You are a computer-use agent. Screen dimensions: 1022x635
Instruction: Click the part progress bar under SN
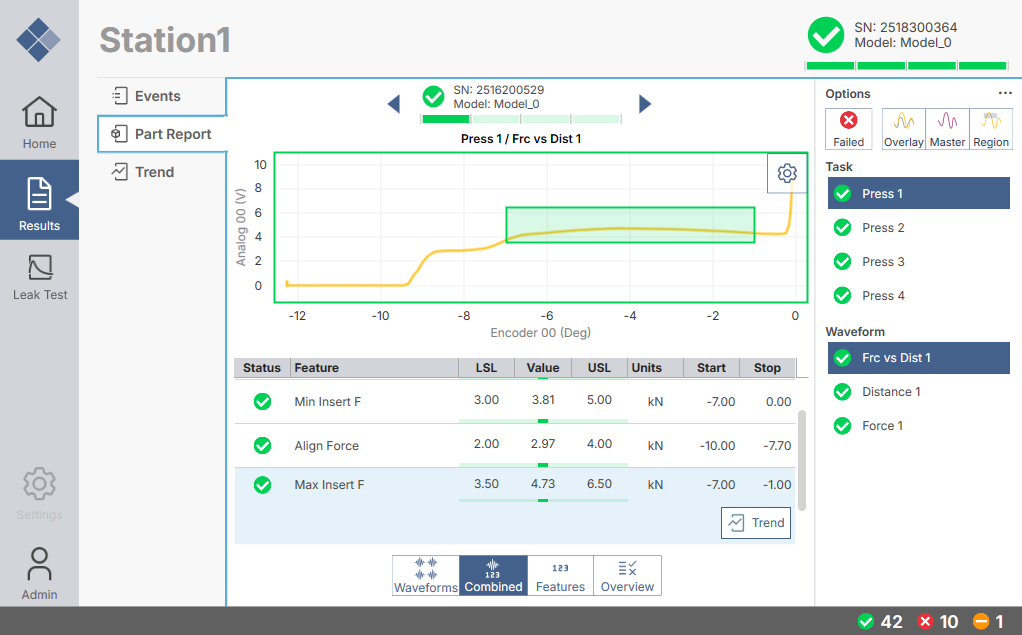(x=521, y=119)
